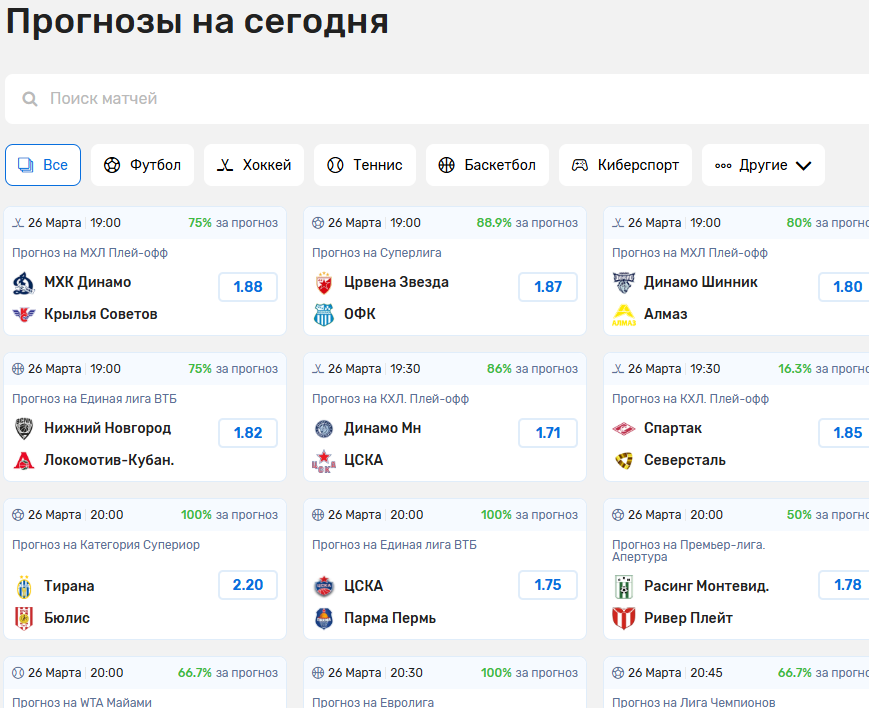
Task: Click the gamepad icon on the Киберспорт filter
Action: point(581,164)
